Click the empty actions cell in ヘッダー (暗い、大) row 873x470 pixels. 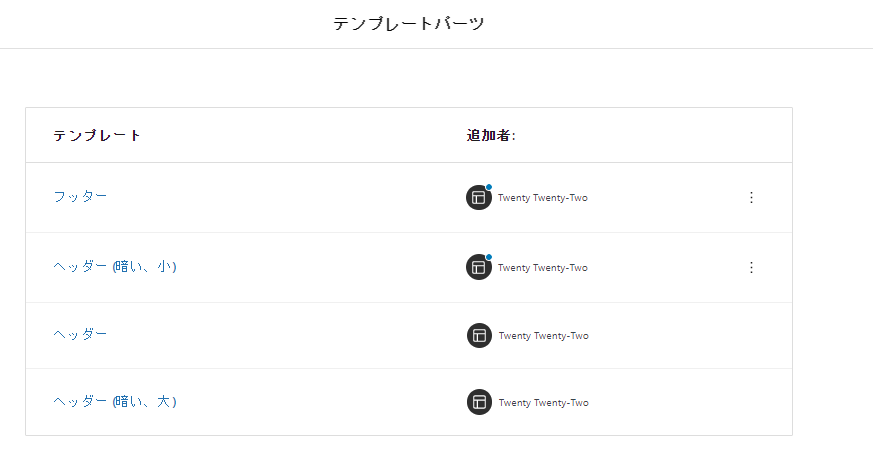[751, 402]
